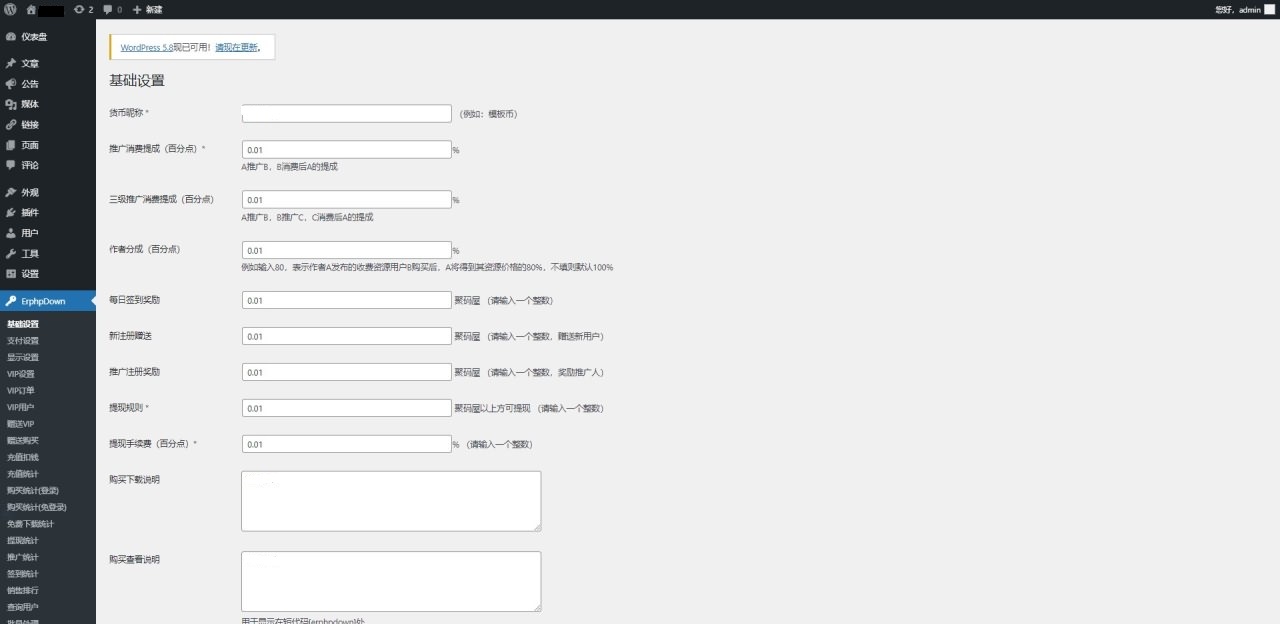
Task: Open 赠送VIP submenu
Action: (21, 424)
